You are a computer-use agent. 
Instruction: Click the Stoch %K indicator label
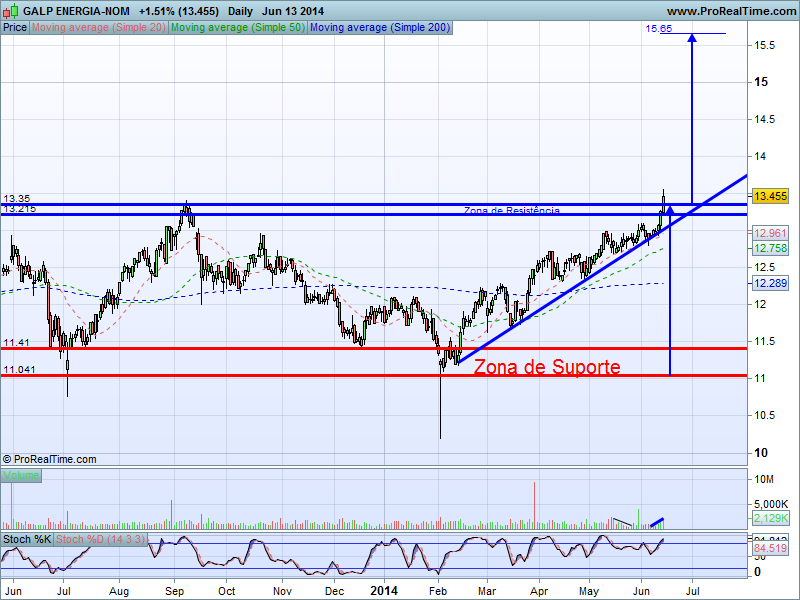coord(27,539)
